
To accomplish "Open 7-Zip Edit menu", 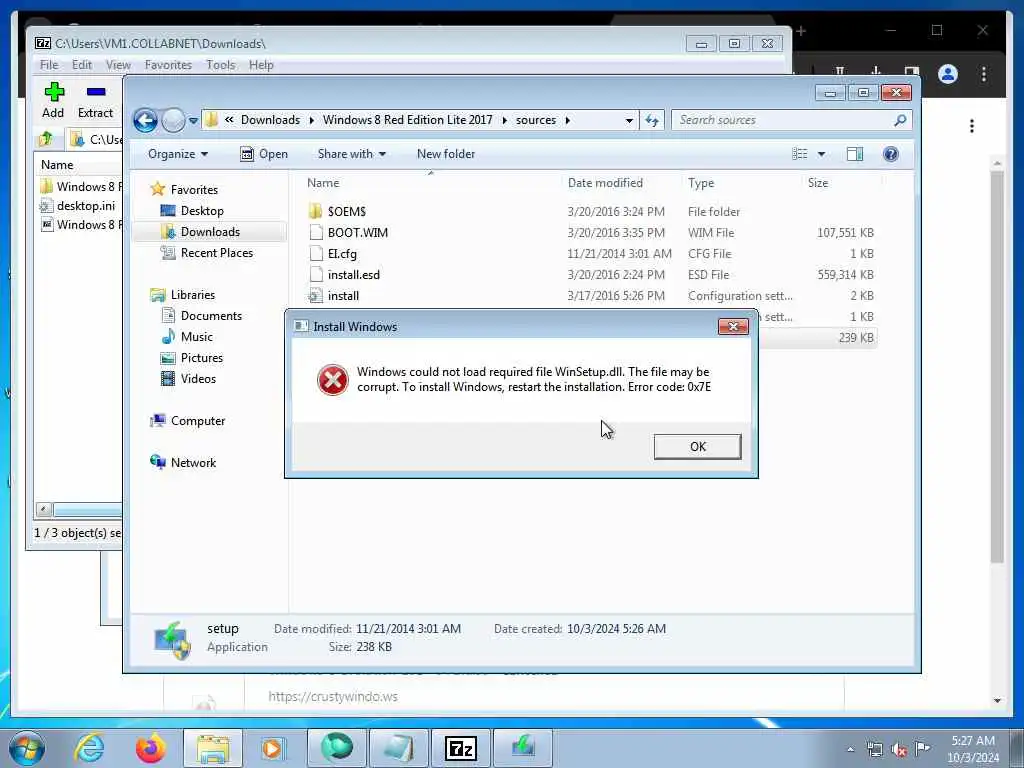I will (x=82, y=65).
